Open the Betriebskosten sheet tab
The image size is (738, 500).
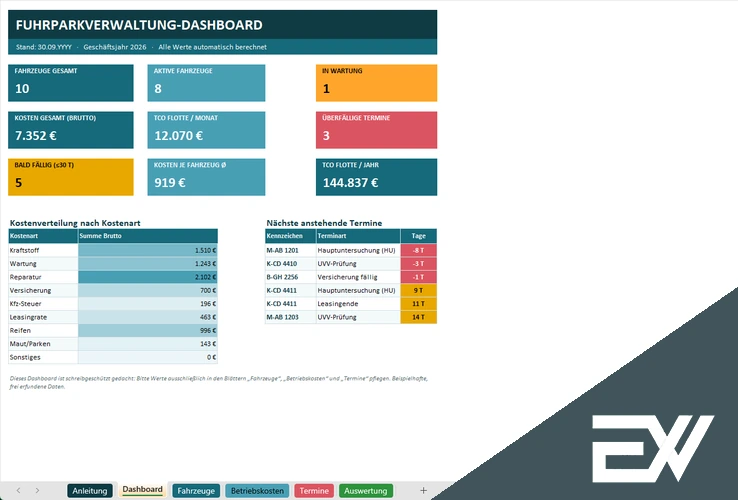click(x=257, y=491)
